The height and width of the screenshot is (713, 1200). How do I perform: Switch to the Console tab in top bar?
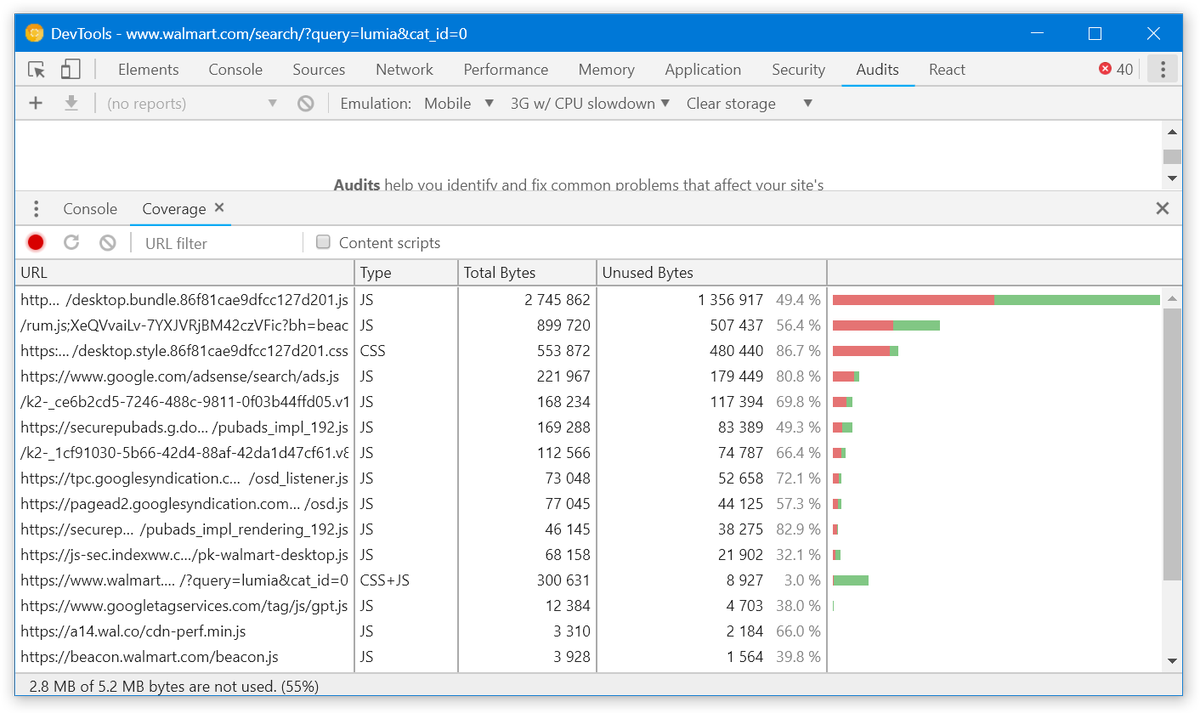[x=236, y=69]
